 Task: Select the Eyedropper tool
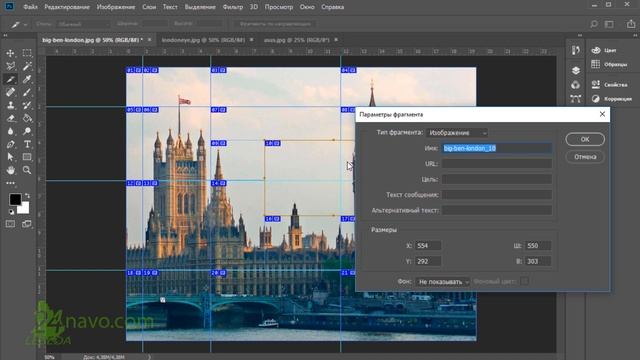click(27, 79)
